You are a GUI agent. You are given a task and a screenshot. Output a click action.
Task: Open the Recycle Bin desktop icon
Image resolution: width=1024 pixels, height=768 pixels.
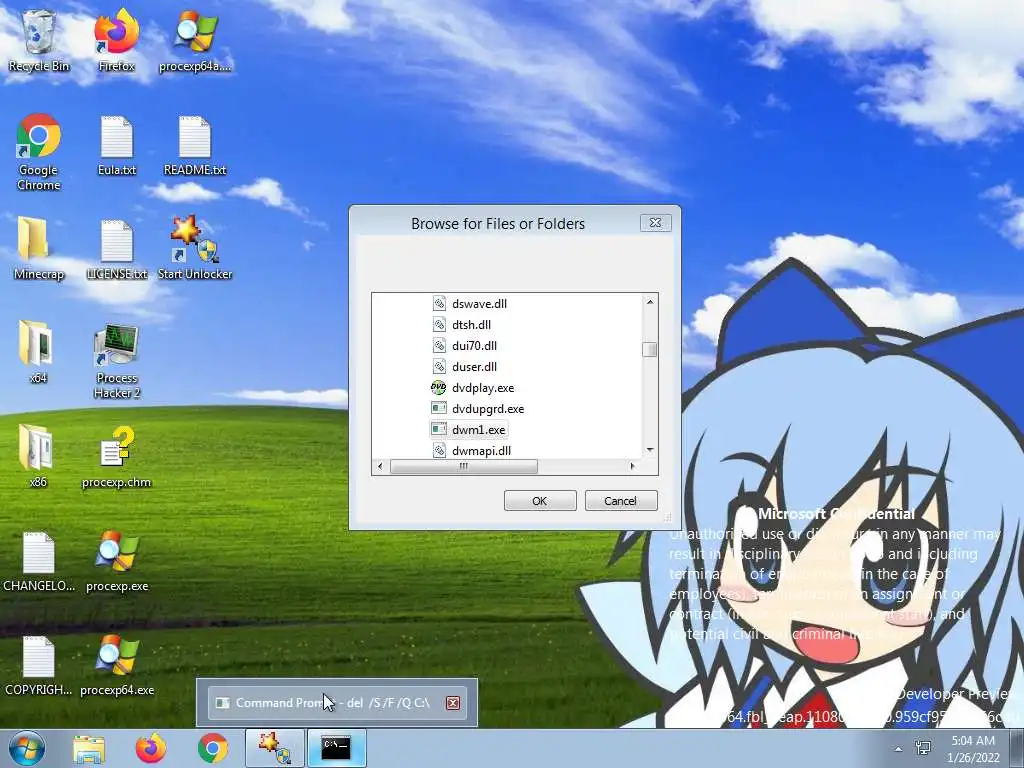(x=39, y=40)
